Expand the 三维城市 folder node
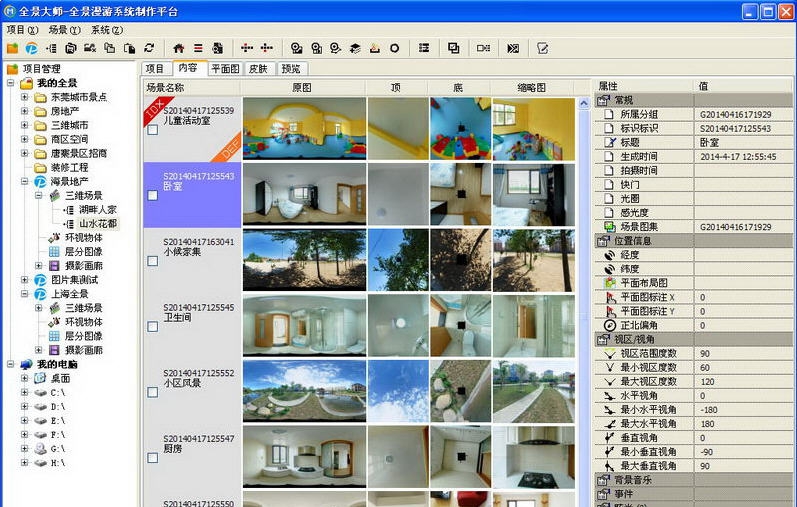Screen dimensions: 797x507 pos(24,125)
